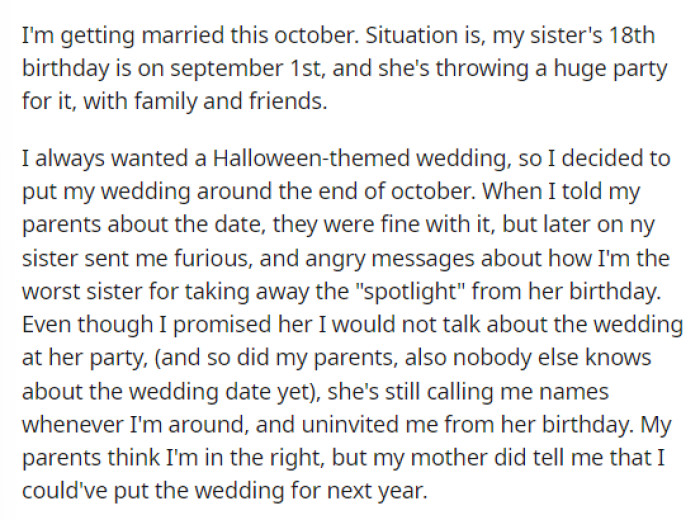The height and width of the screenshot is (520, 700).
Task: Click the word "Halloween-themed" in second paragraph
Action: (311, 158)
